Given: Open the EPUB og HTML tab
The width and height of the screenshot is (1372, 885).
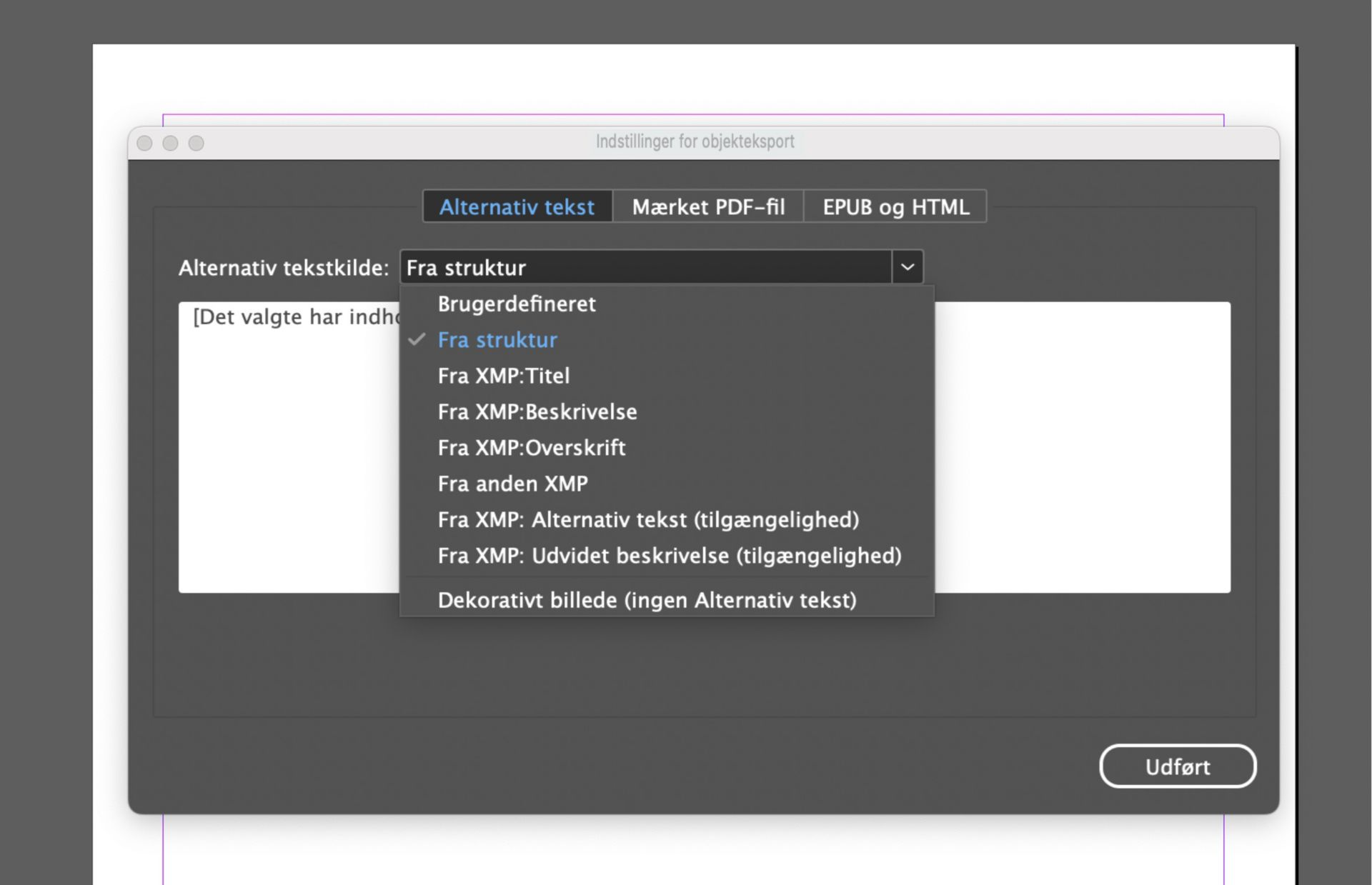Looking at the screenshot, I should click(896, 207).
